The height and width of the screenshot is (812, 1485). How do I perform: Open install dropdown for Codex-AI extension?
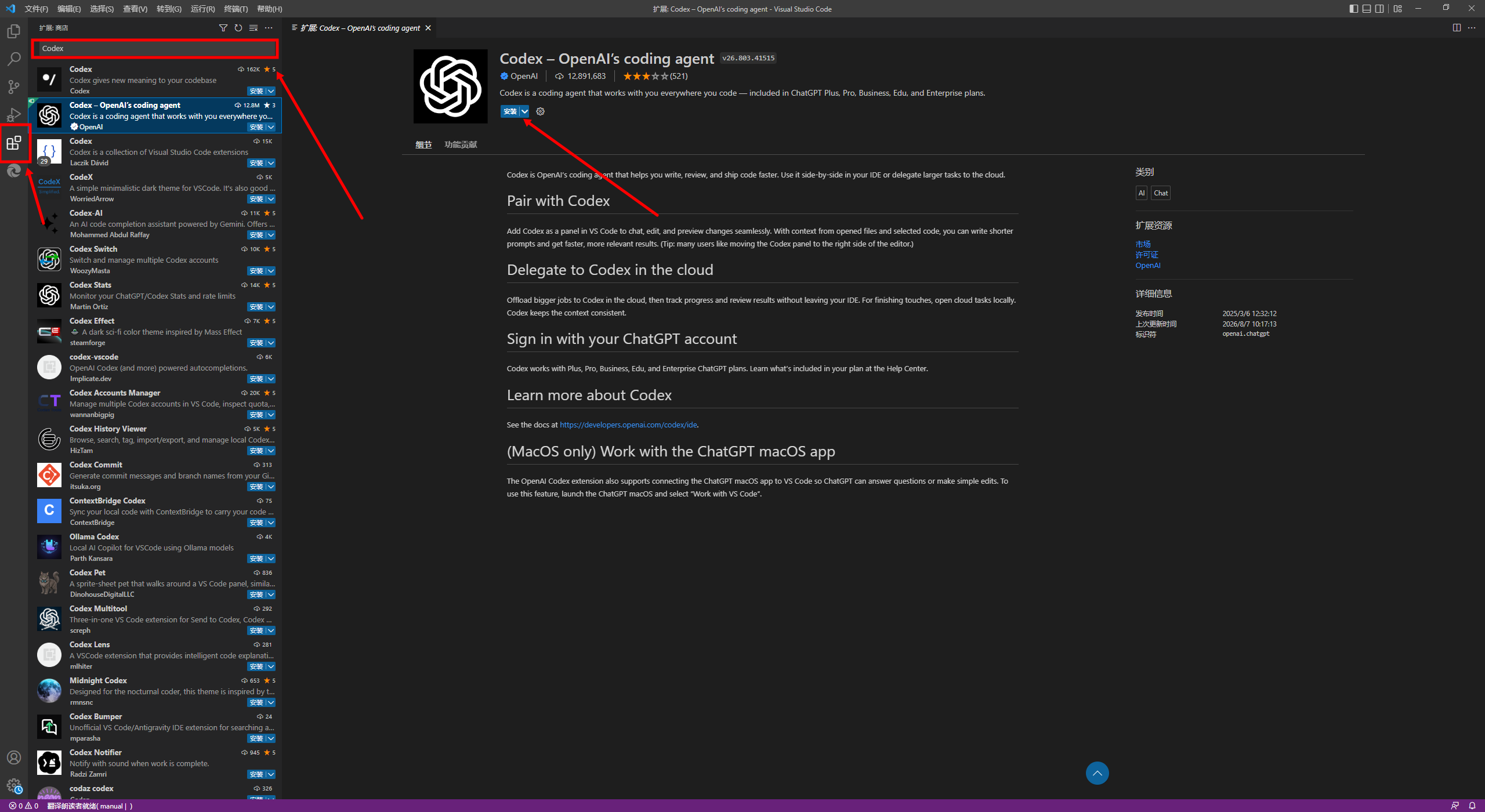click(271, 235)
